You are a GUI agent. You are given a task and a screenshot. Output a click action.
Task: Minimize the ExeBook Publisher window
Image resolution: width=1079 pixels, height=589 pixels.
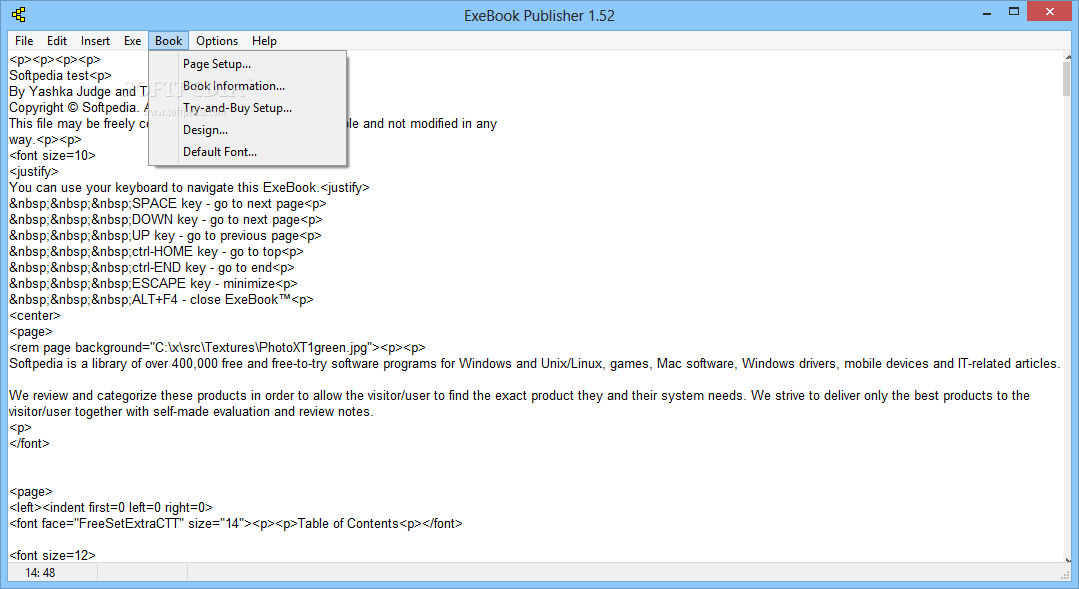pyautogui.click(x=986, y=12)
